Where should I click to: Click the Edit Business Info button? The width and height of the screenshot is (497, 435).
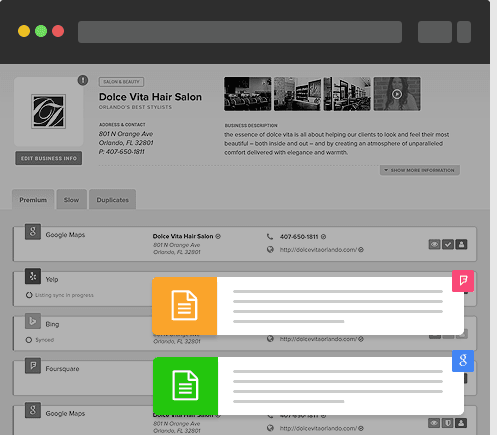coord(49,158)
